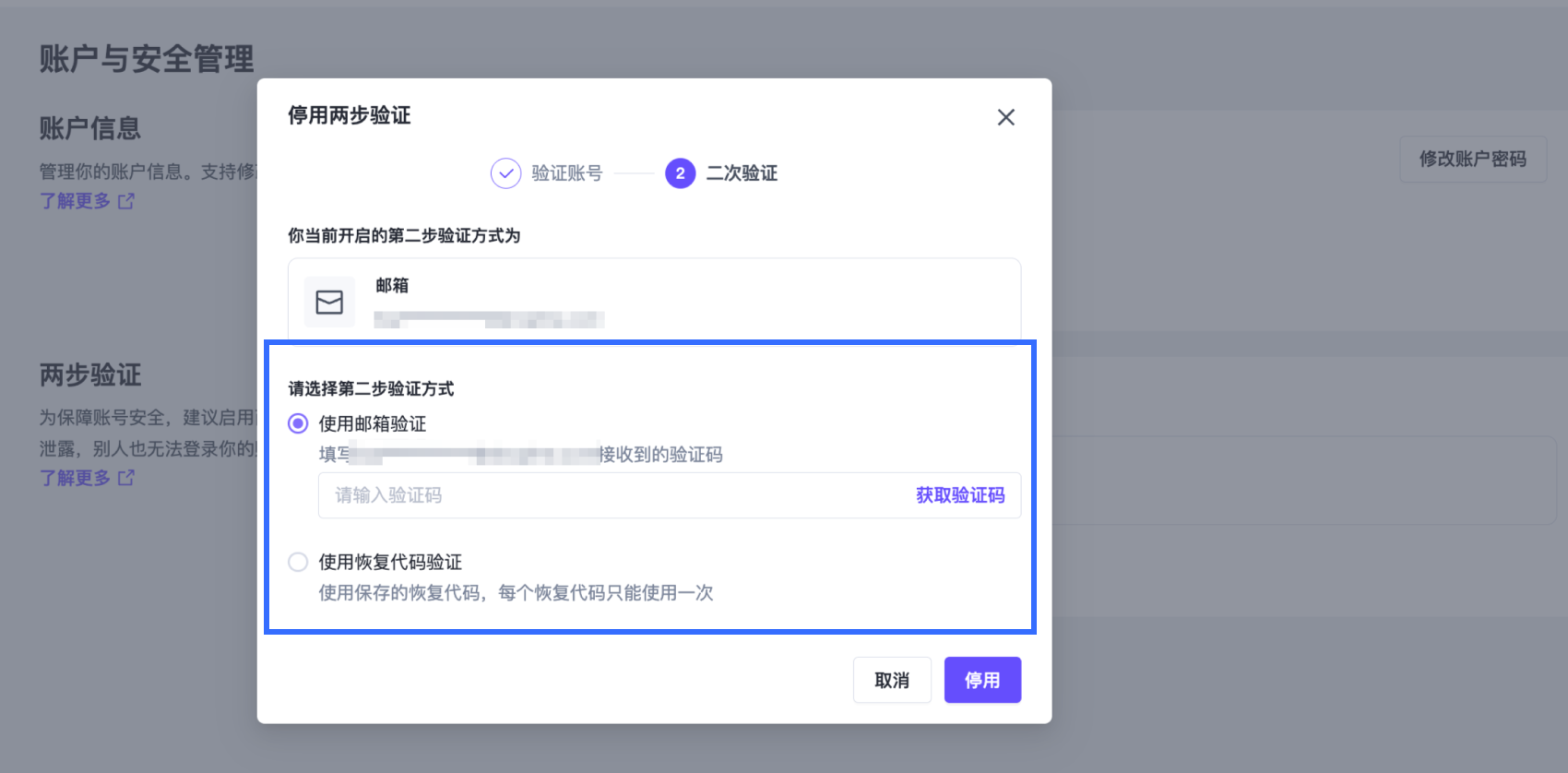Select the 使用恢复代码验证 radio button

pos(298,562)
